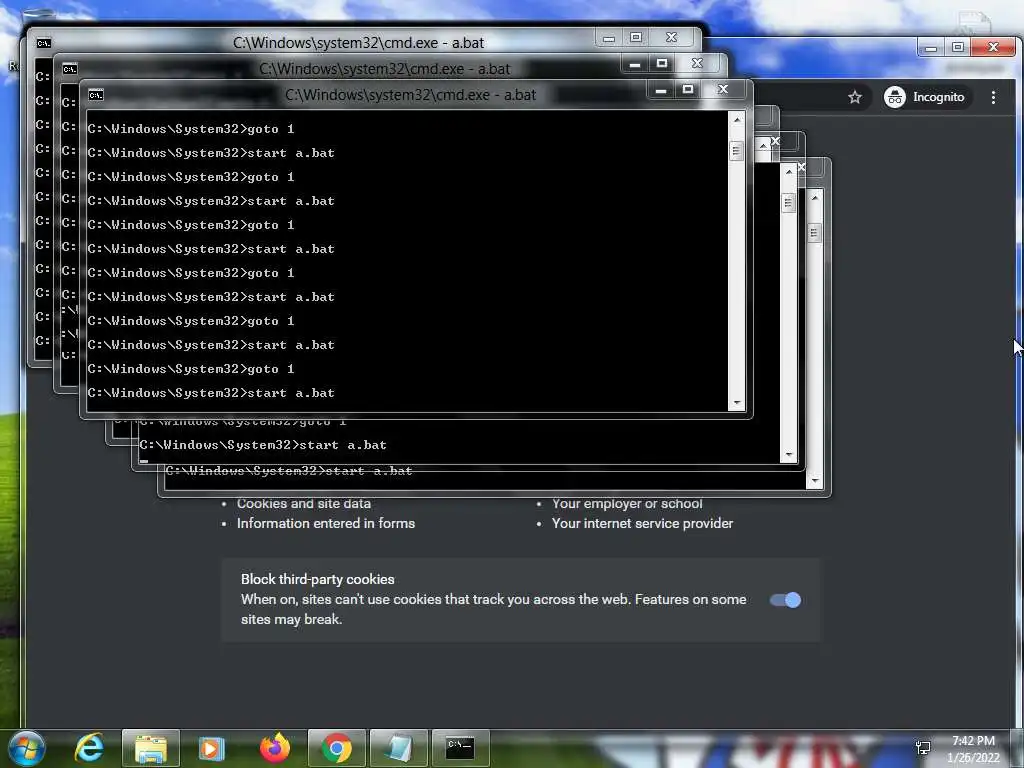Minimize the Chrome Incognito window

coord(931,47)
